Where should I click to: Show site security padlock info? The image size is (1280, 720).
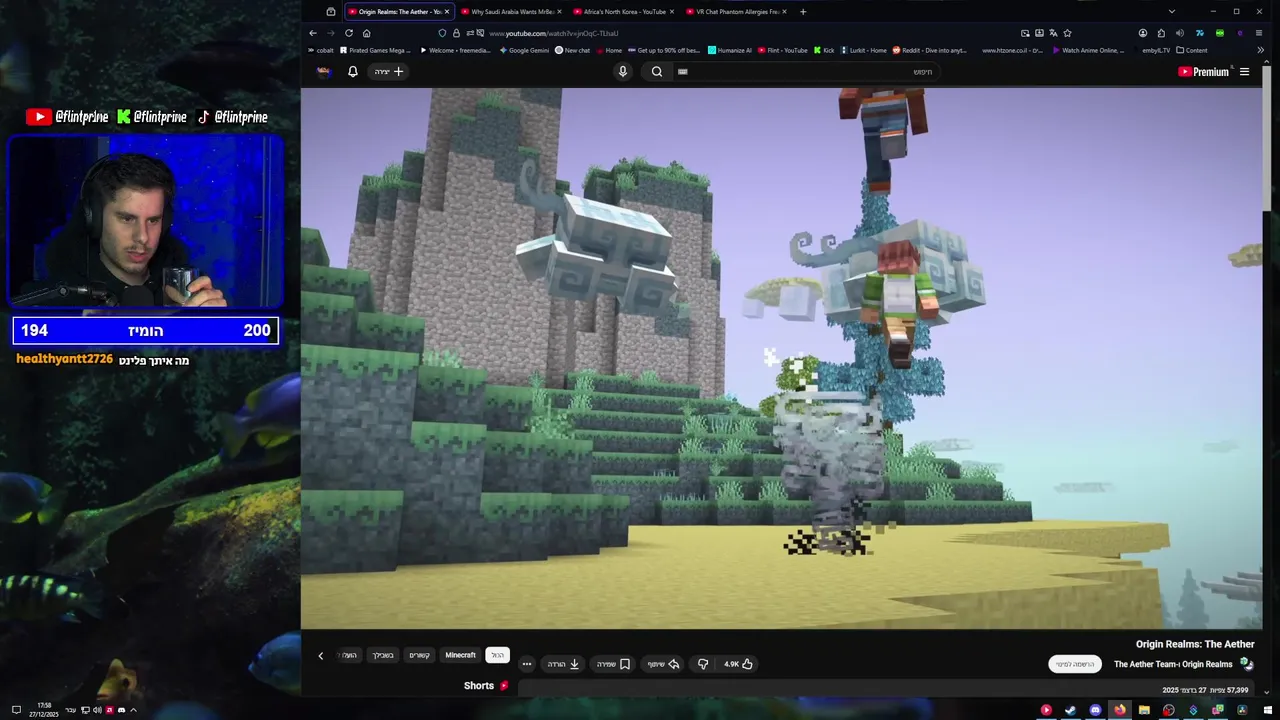(x=456, y=33)
